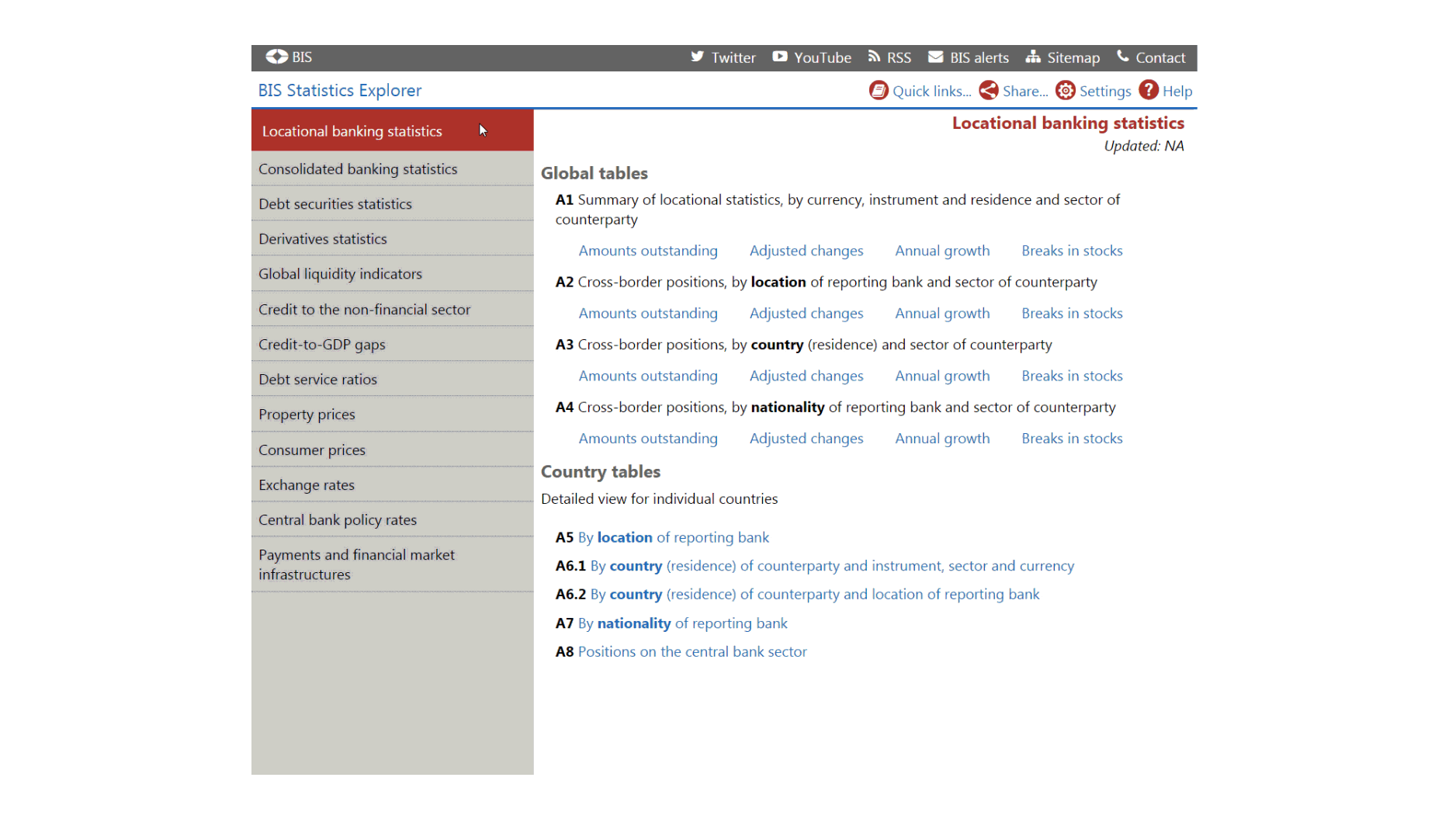This screenshot has width=1456, height=819.
Task: Select Consolidated banking statistics in sidebar
Action: pos(358,168)
